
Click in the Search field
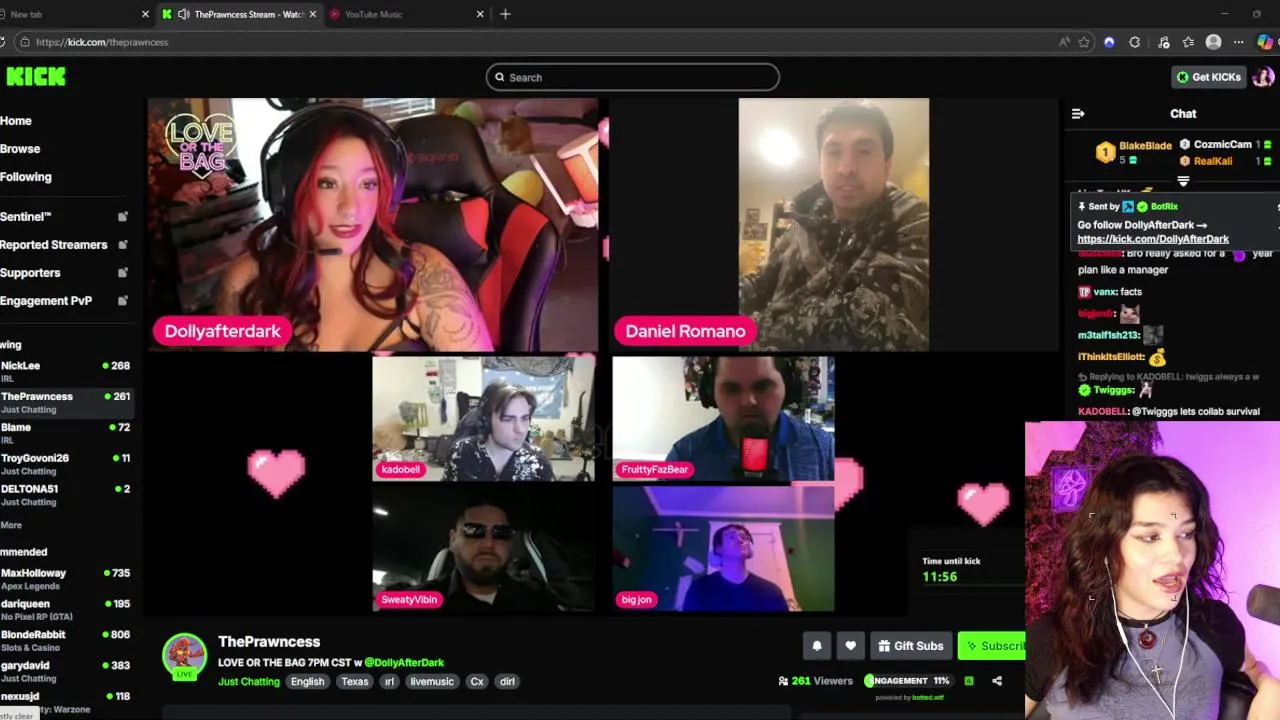[632, 77]
